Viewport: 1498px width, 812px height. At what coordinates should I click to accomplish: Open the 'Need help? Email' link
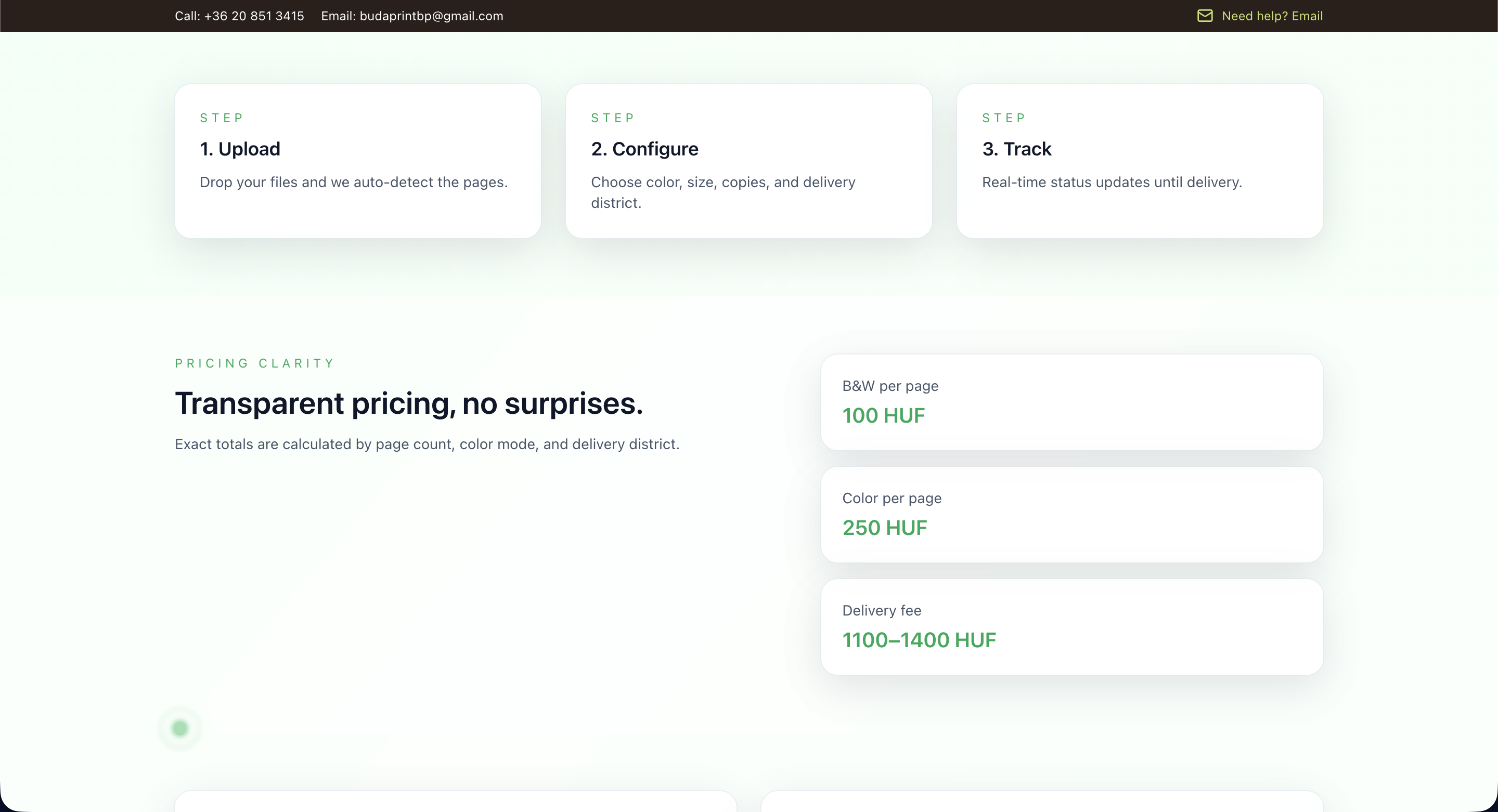(x=1272, y=16)
